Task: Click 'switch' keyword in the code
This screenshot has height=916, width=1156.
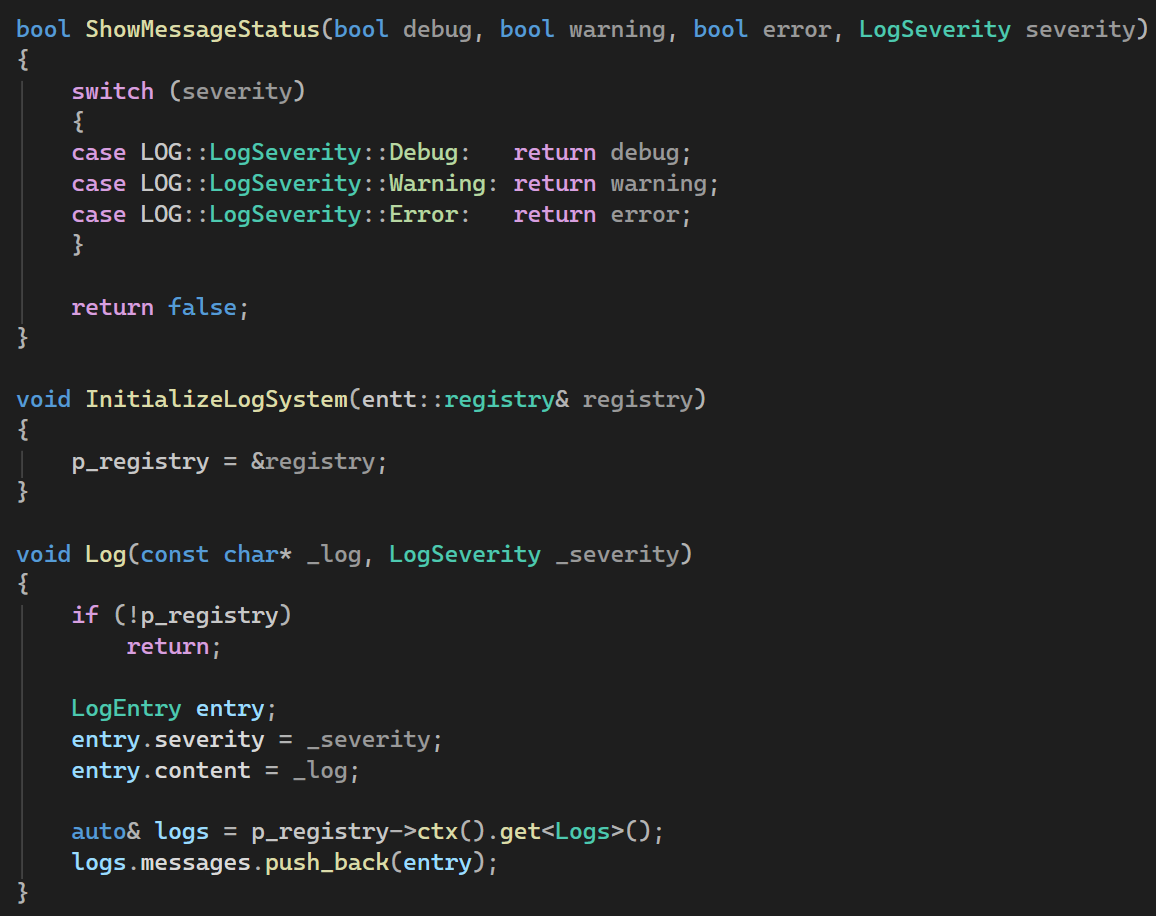Action: 113,91
